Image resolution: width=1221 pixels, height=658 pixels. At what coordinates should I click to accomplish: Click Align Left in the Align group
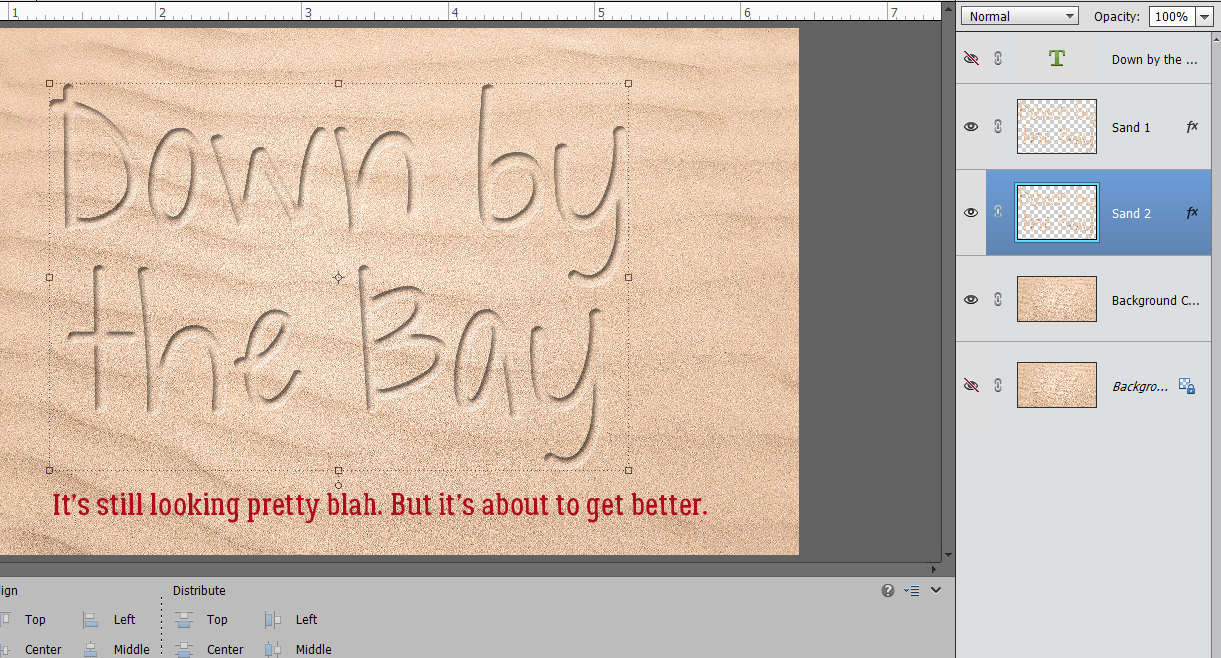pos(109,620)
